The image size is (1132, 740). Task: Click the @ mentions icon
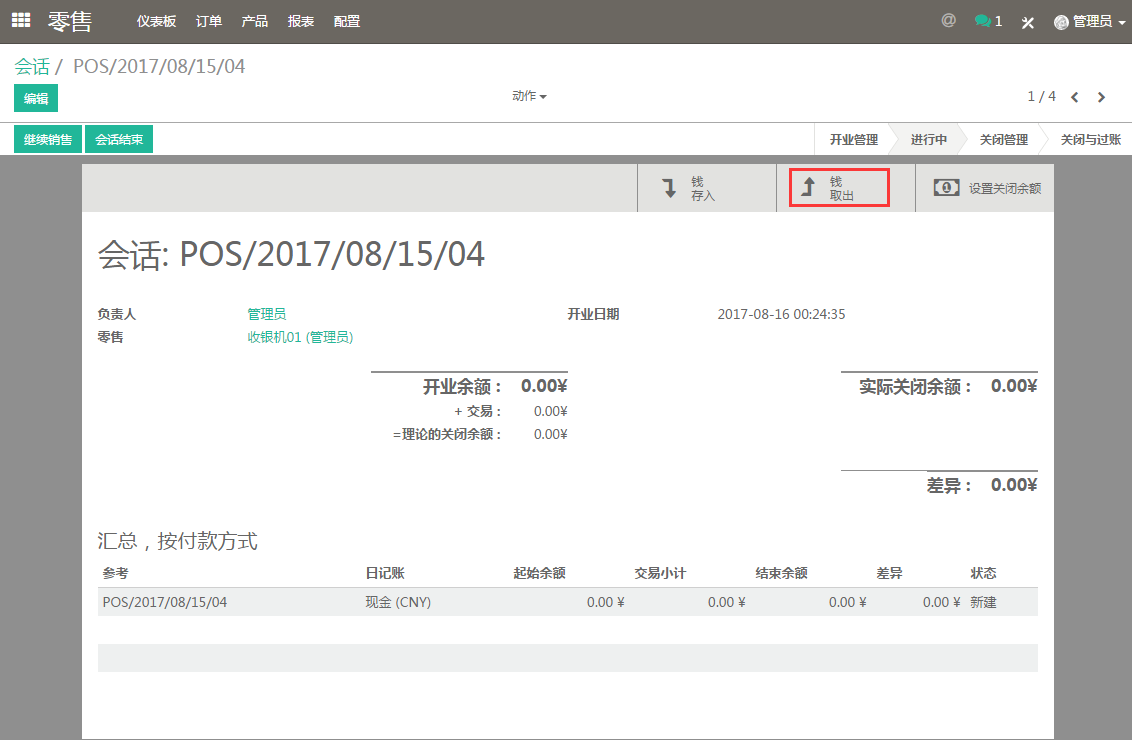(x=949, y=20)
